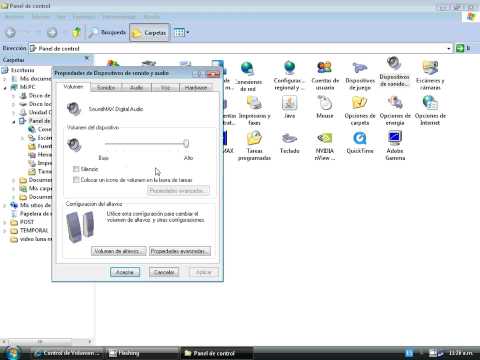Open Opciones de Internet icon
Screen dimensions: 480x360
(430, 110)
